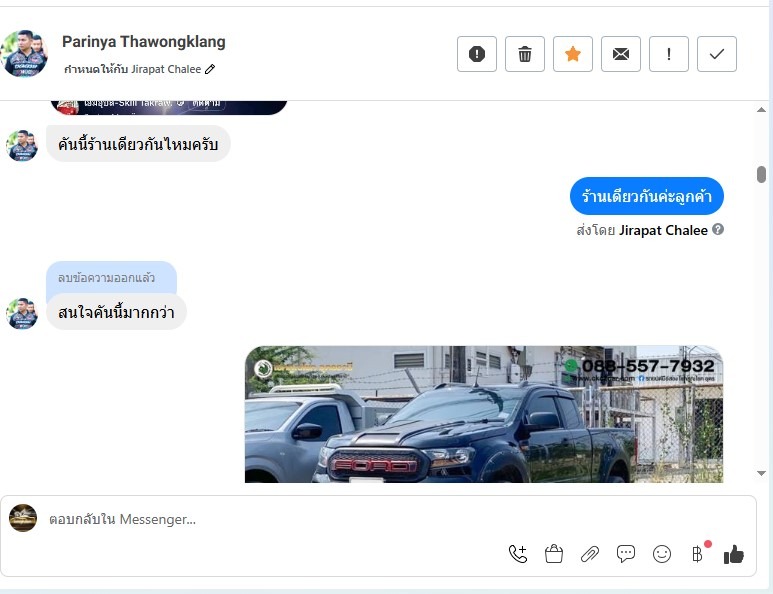Open the Ford pickup truck photo

[x=484, y=414]
